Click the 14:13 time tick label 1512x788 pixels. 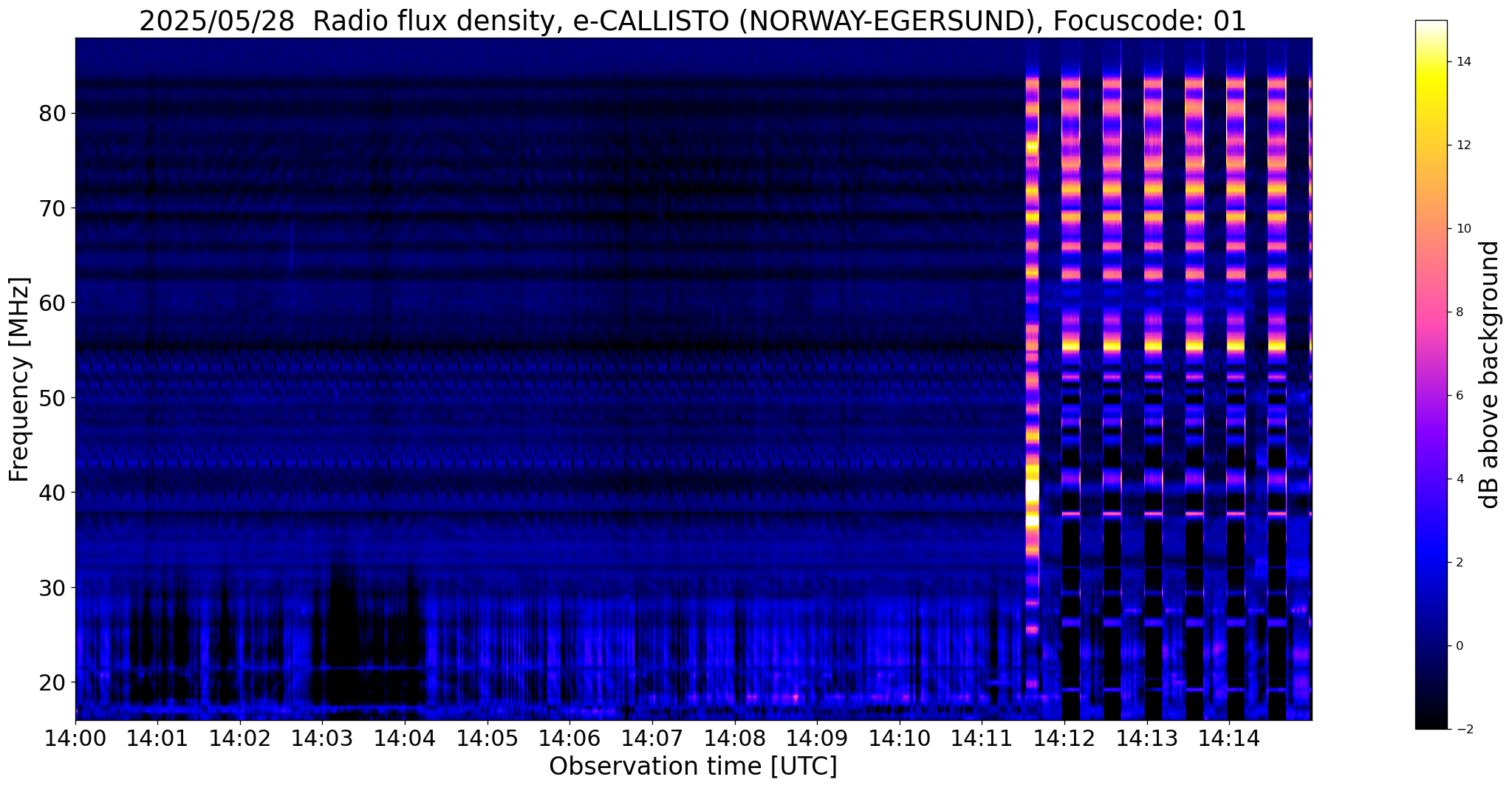tap(1146, 738)
